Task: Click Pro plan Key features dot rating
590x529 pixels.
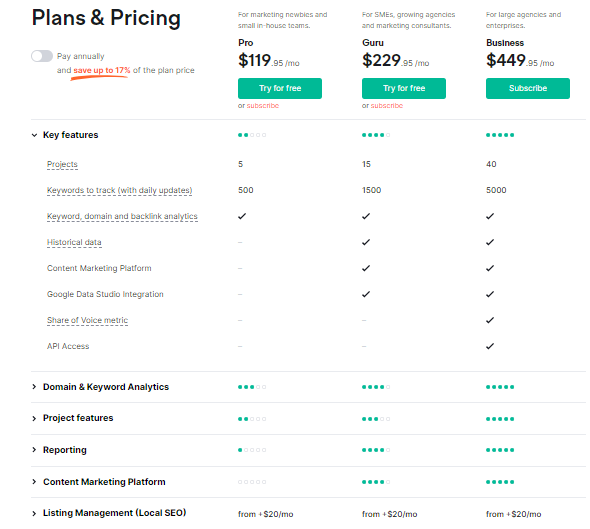Action: (252, 135)
